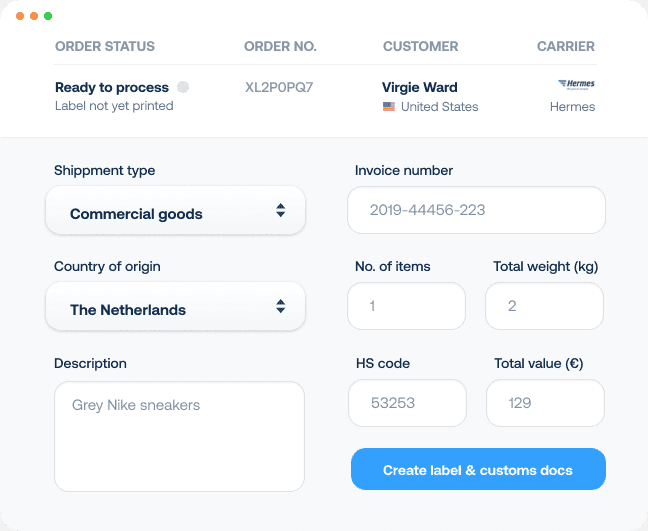Select the HS code input field

407,403
